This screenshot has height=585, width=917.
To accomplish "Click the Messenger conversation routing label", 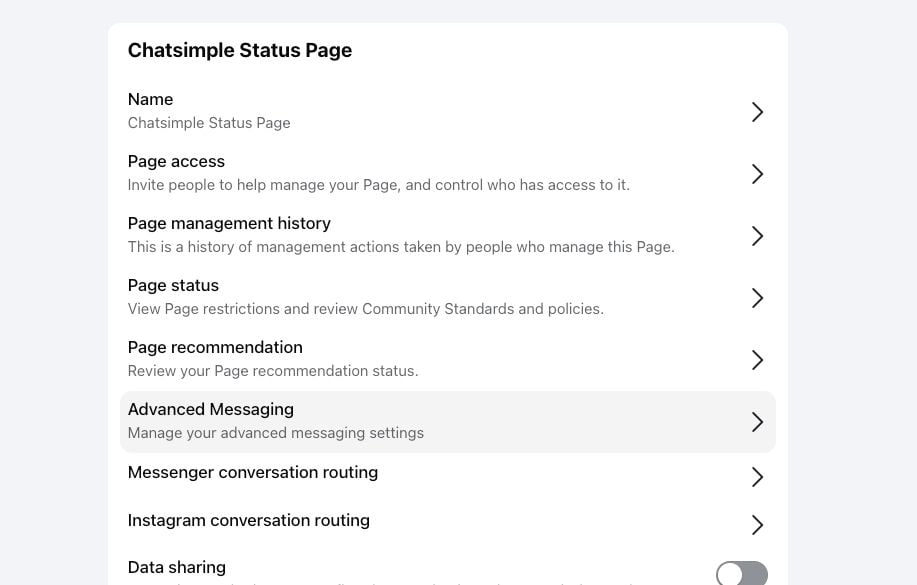I will point(252,472).
